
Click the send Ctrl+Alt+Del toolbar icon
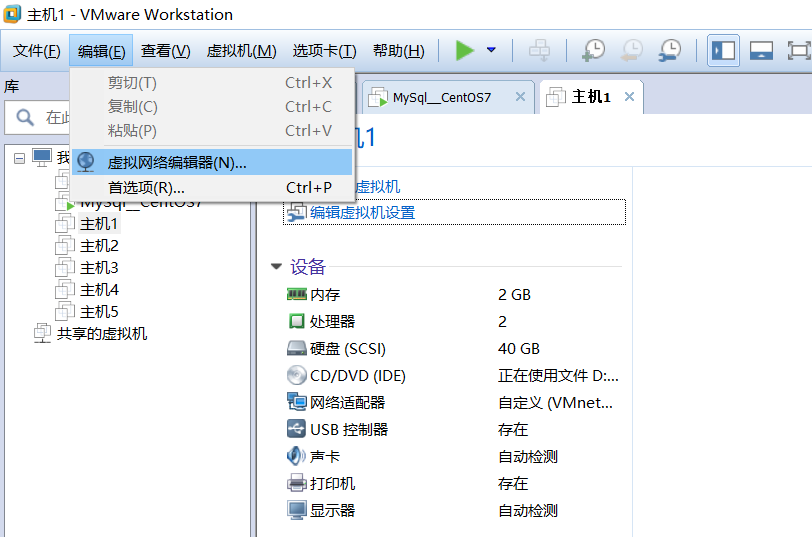(x=539, y=50)
